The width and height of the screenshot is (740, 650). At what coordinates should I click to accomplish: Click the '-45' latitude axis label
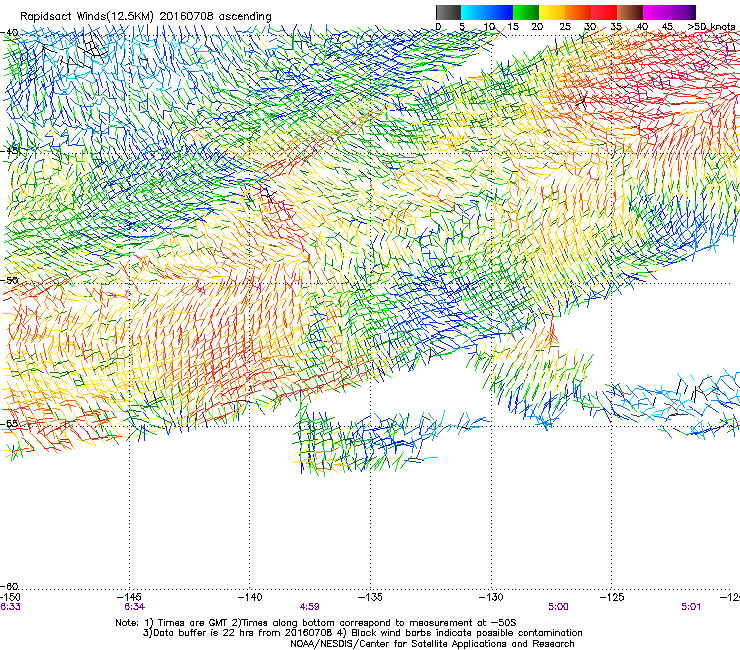pos(9,151)
